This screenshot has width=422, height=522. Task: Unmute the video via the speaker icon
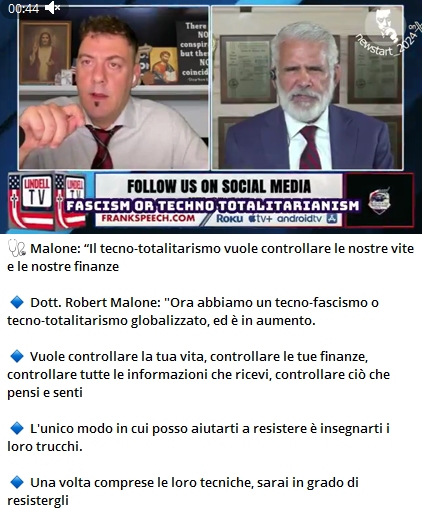[52, 8]
